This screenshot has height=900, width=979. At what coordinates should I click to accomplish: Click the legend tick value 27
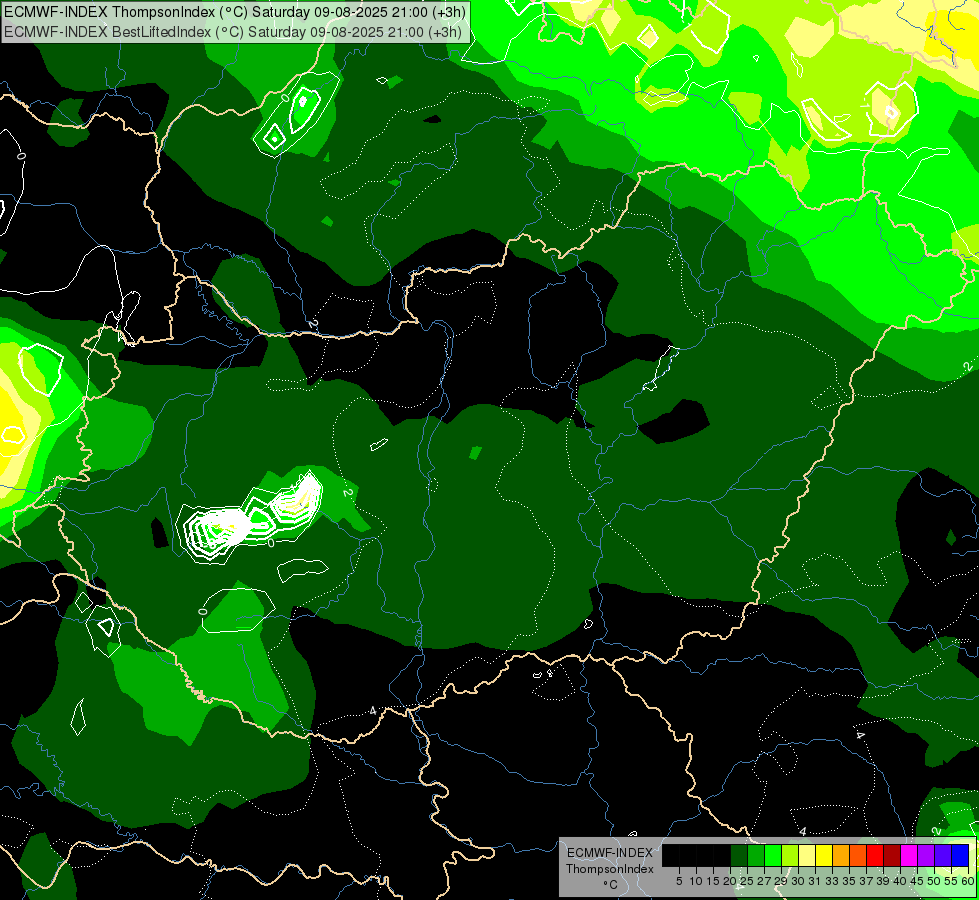[x=765, y=881]
